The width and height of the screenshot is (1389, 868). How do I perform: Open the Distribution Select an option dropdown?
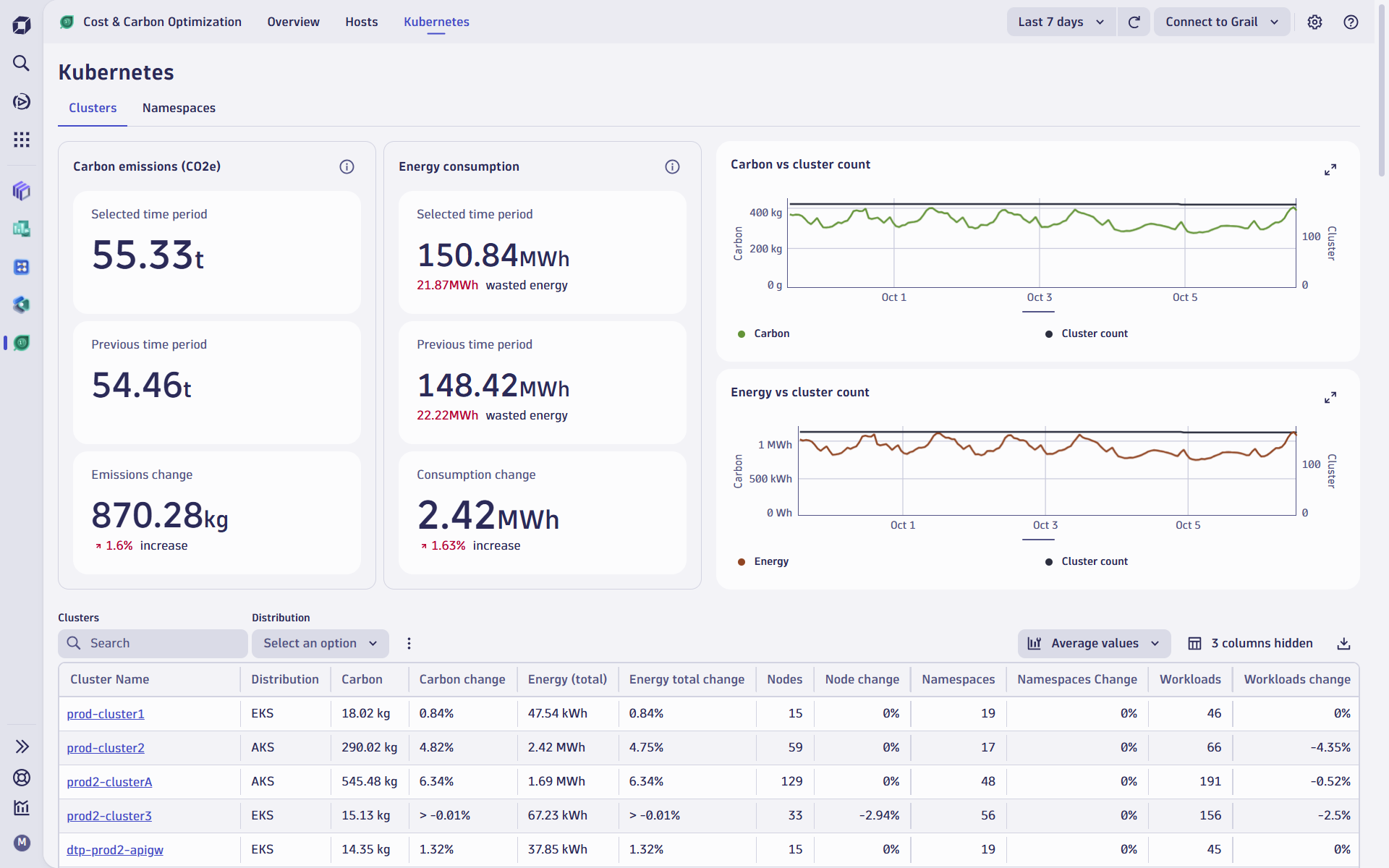point(320,643)
